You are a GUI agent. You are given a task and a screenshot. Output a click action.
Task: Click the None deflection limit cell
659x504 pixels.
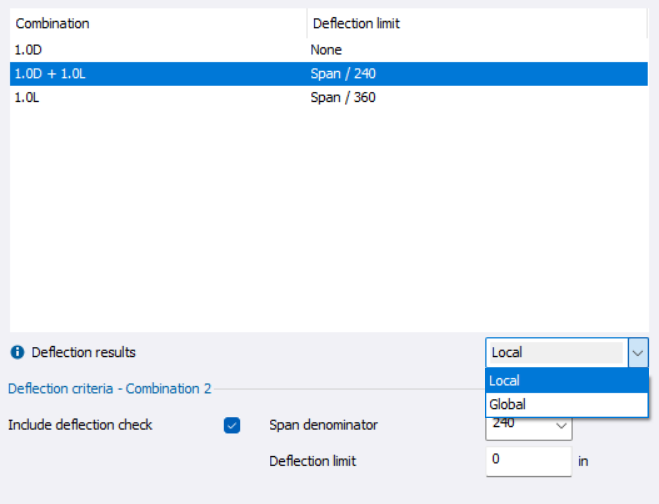327,49
